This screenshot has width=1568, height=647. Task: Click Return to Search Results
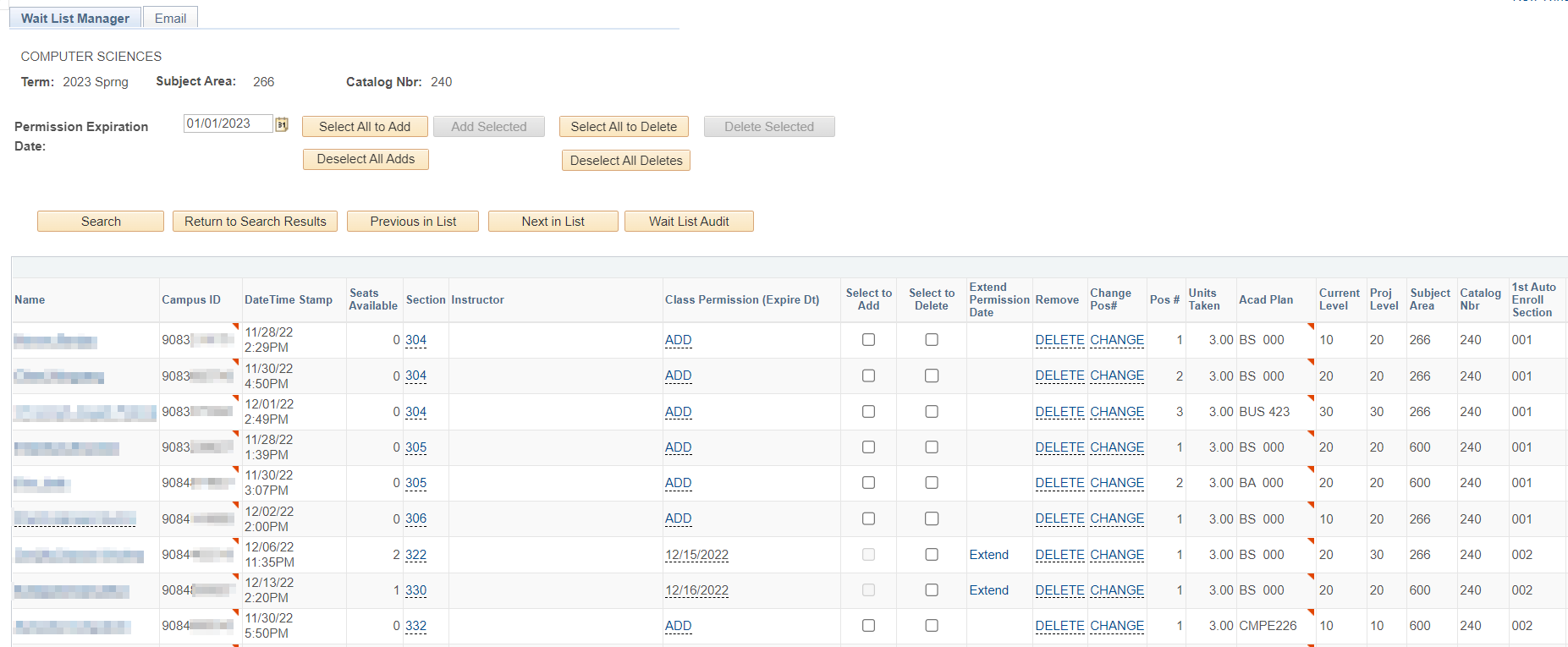pos(255,222)
